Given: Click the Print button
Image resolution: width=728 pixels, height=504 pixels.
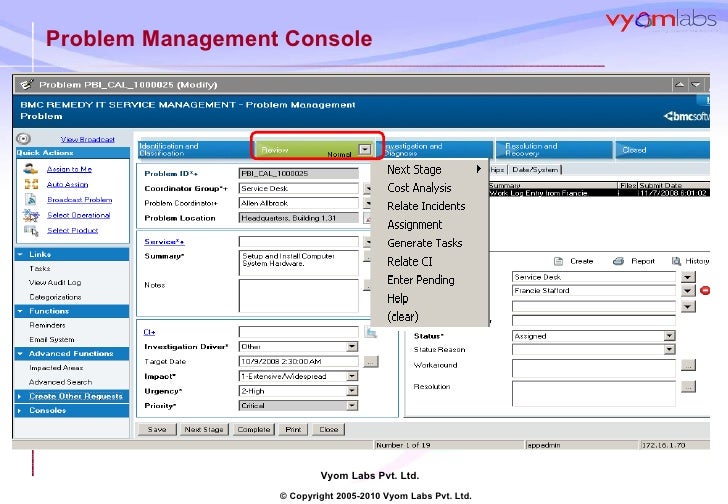Looking at the screenshot, I should click(293, 430).
